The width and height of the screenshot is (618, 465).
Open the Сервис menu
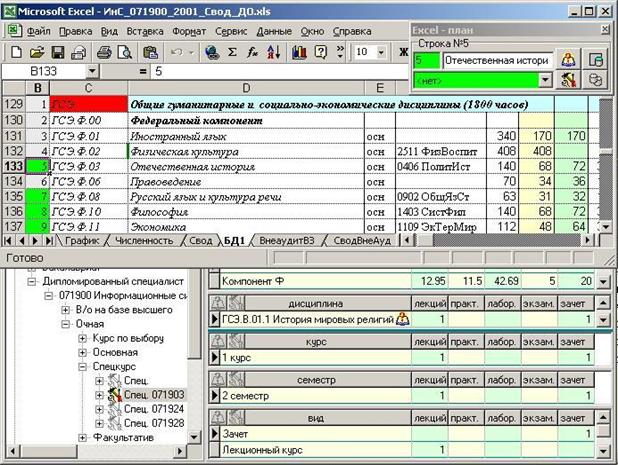coord(231,31)
